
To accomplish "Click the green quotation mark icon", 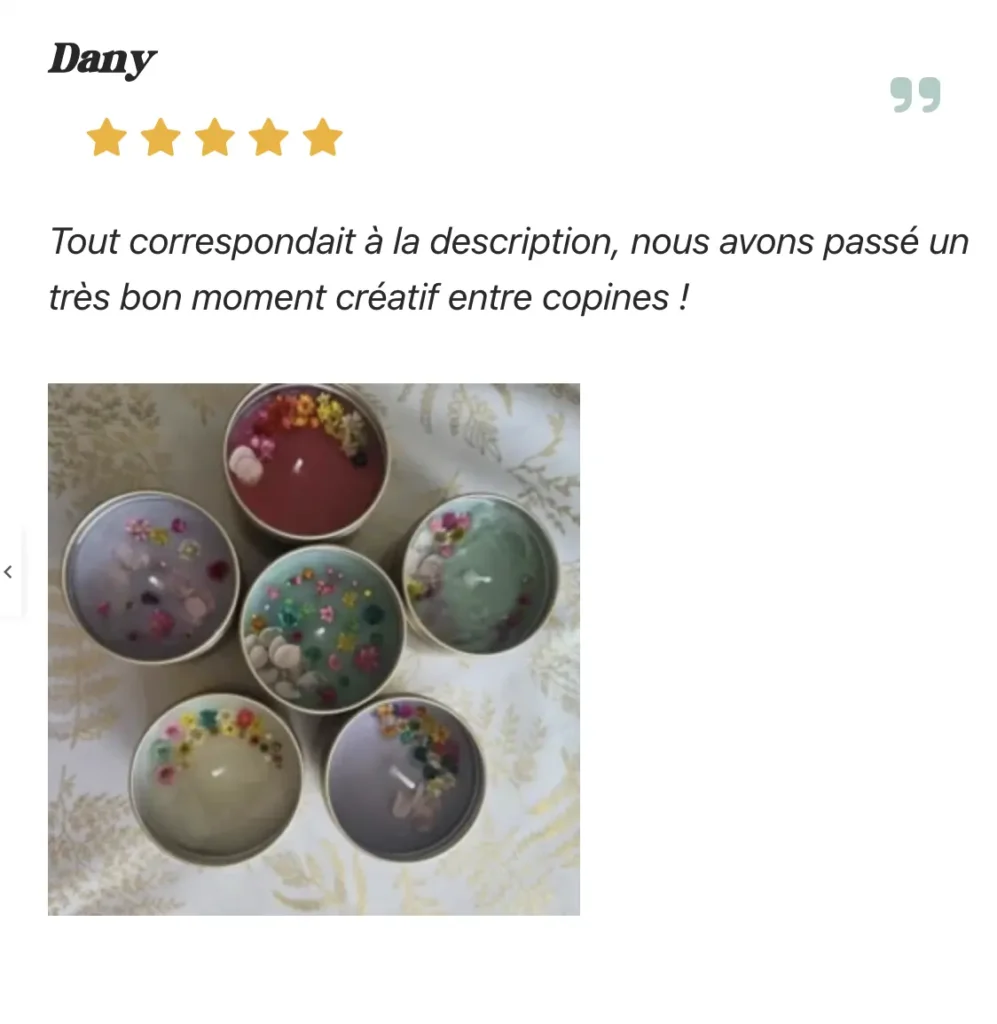I will click(915, 95).
